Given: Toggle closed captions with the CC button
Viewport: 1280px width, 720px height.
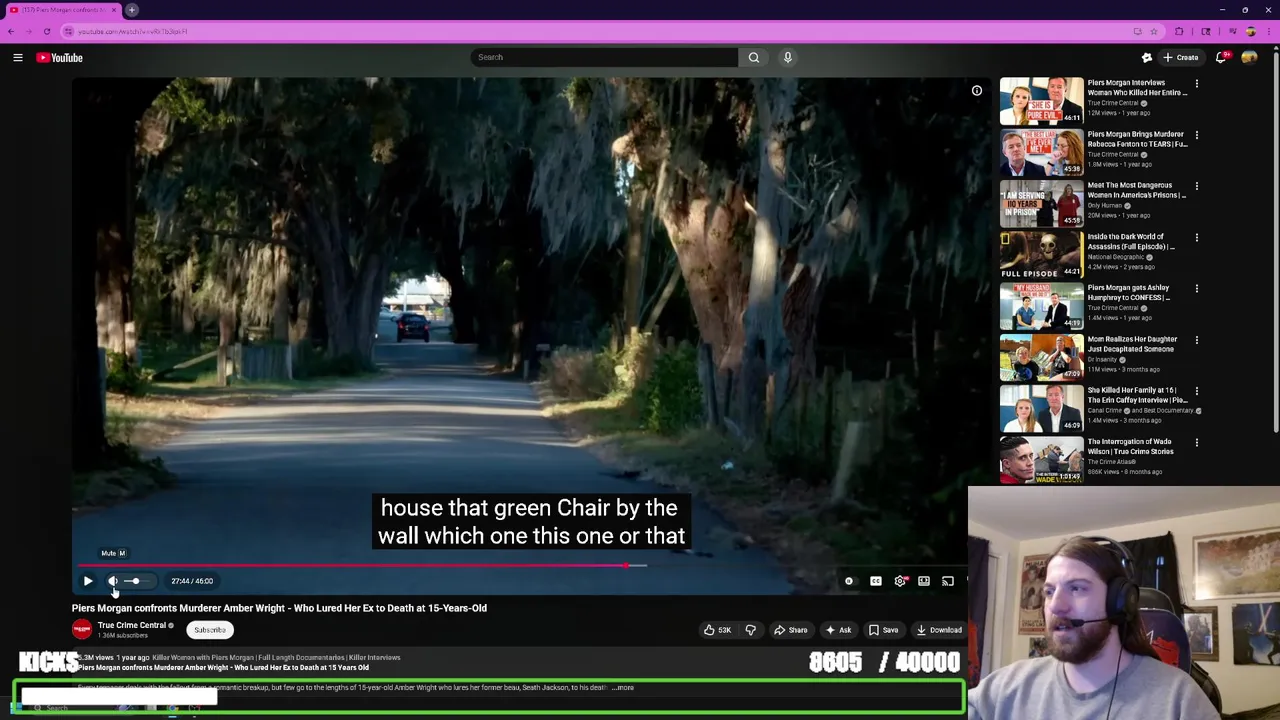Looking at the screenshot, I should (x=876, y=581).
